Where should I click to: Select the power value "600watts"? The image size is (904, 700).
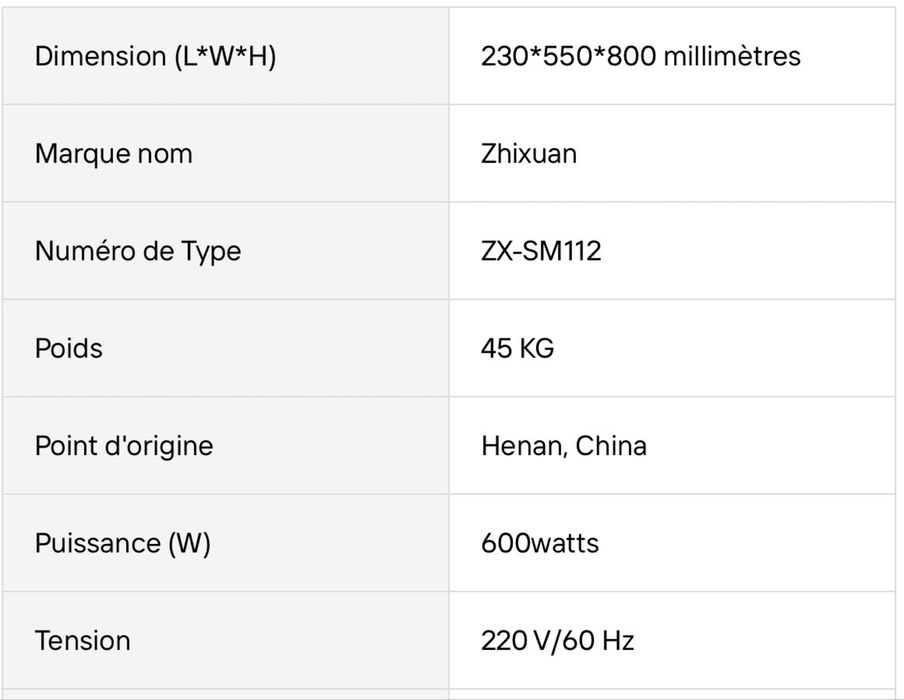tap(540, 543)
